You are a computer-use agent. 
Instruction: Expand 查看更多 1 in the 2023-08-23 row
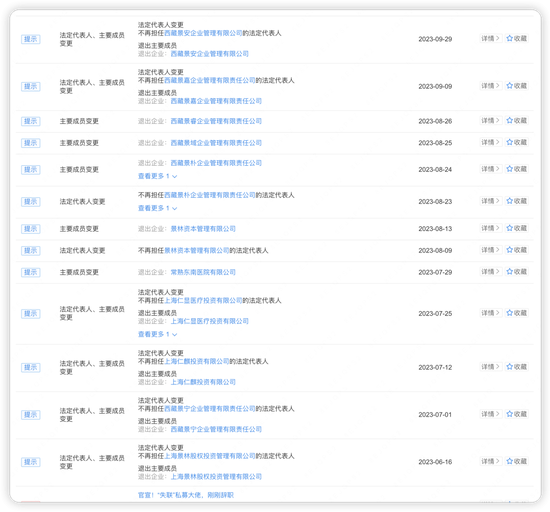coord(157,208)
